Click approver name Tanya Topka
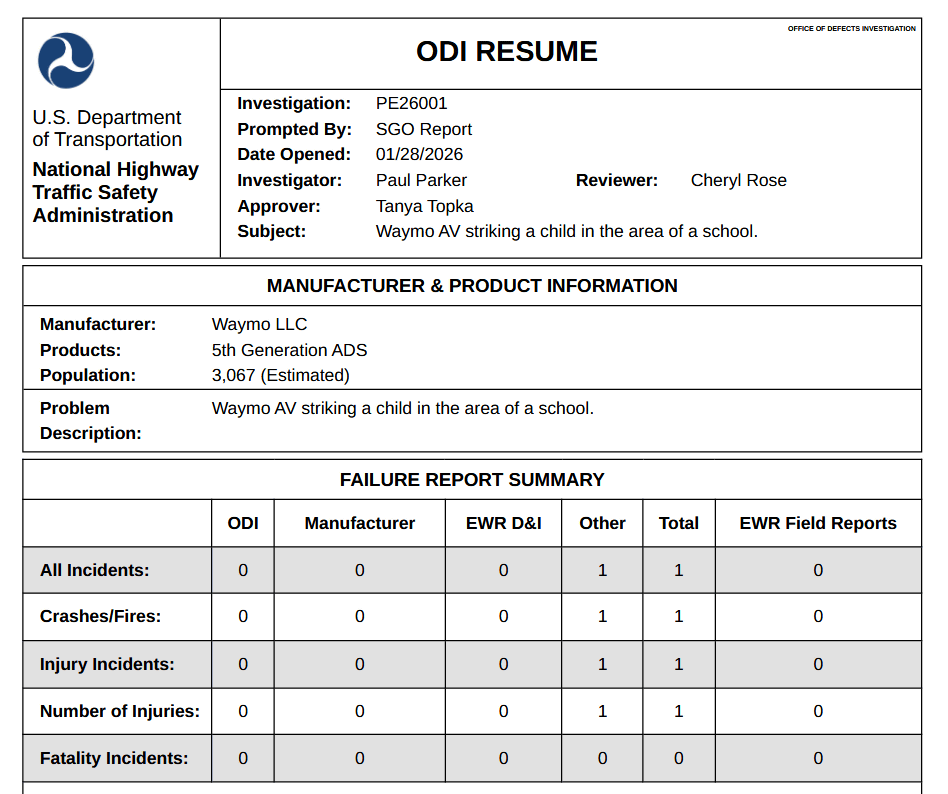Viewport: 948px width, 794px height. pyautogui.click(x=424, y=206)
